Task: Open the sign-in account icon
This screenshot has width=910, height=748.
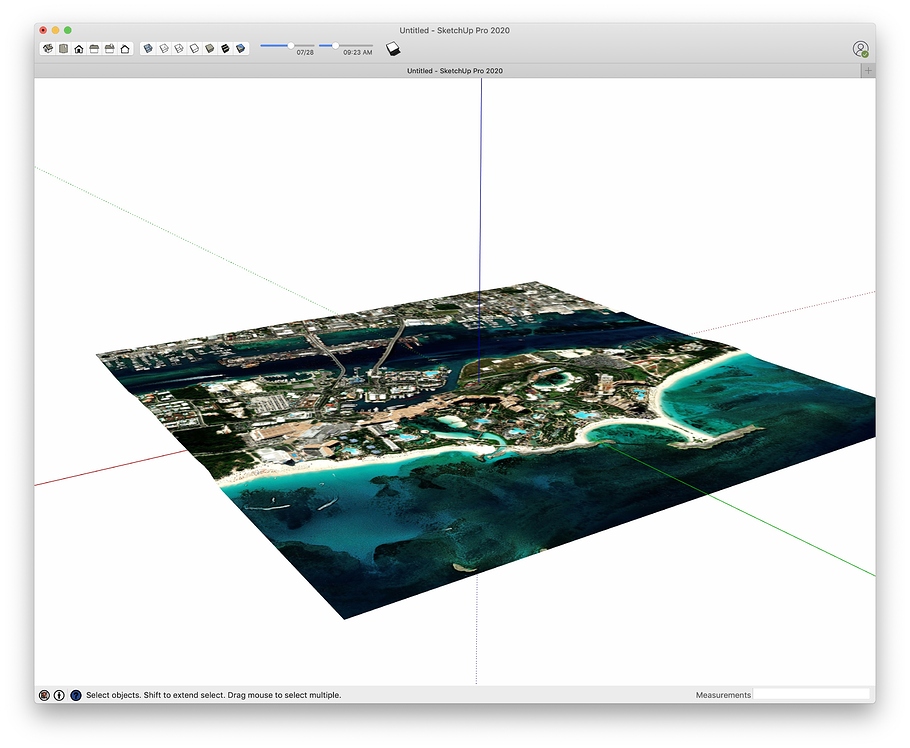Action: click(861, 48)
